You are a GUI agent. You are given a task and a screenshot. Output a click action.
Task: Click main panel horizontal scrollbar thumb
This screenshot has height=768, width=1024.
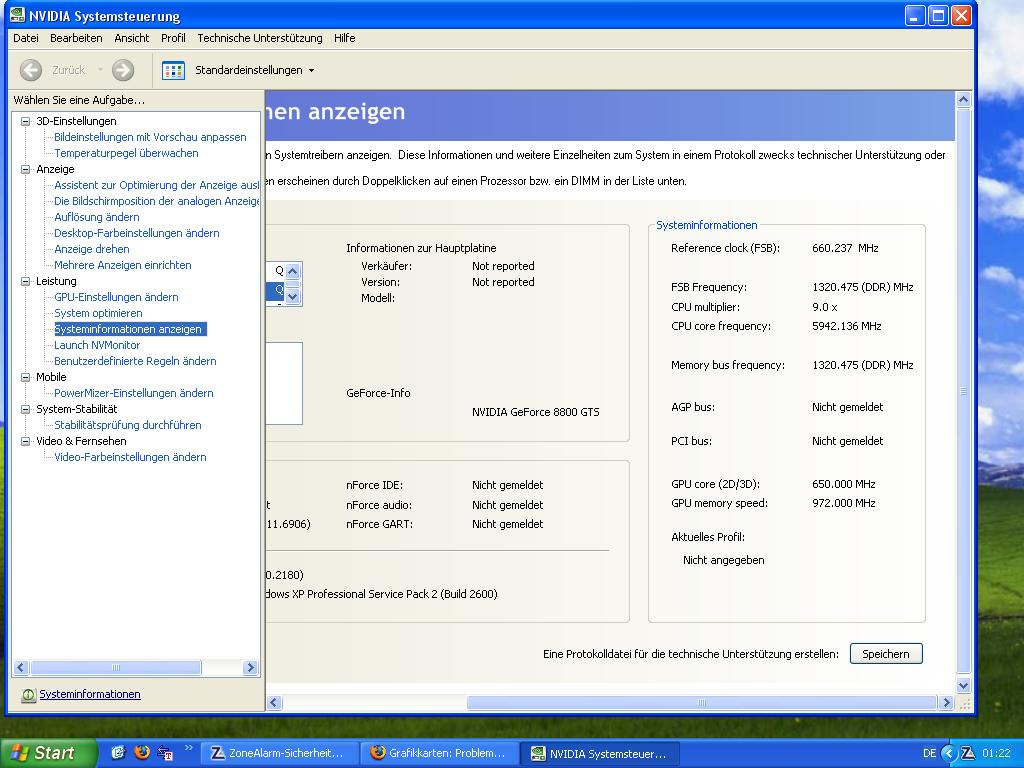tap(701, 703)
